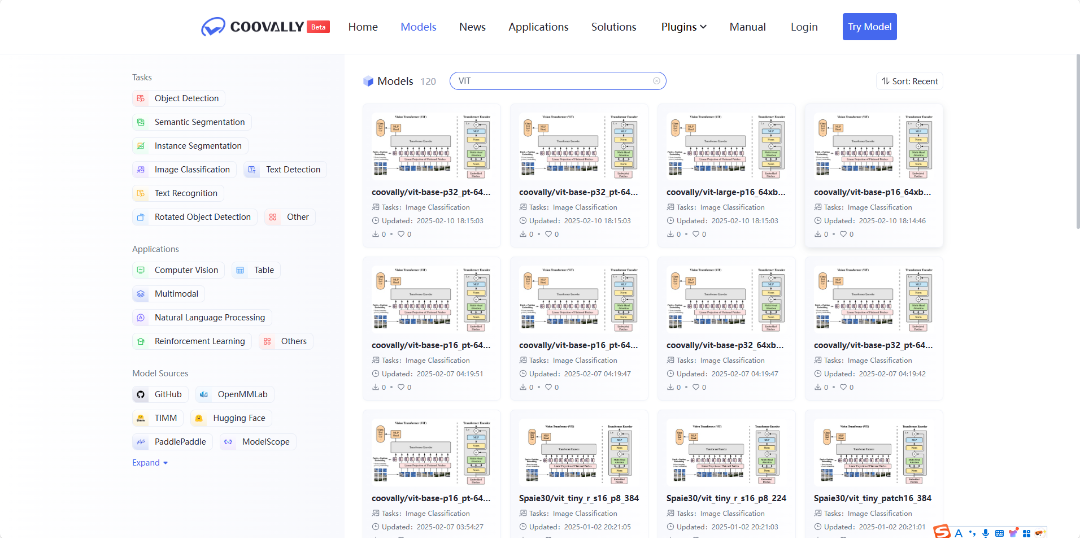The width and height of the screenshot is (1080, 538).
Task: Toggle Sogou English mode A icon
Action: [958, 532]
